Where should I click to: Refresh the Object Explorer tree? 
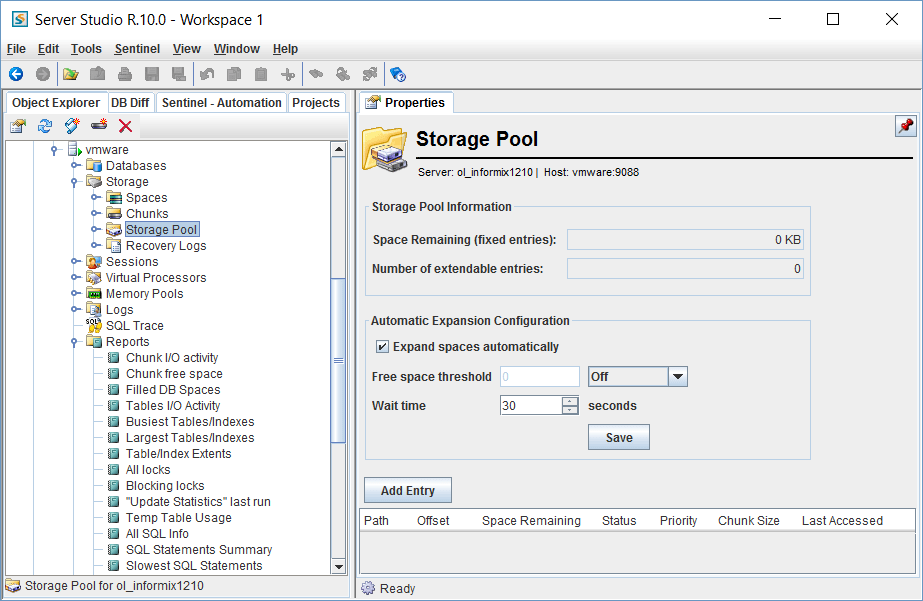pos(44,126)
